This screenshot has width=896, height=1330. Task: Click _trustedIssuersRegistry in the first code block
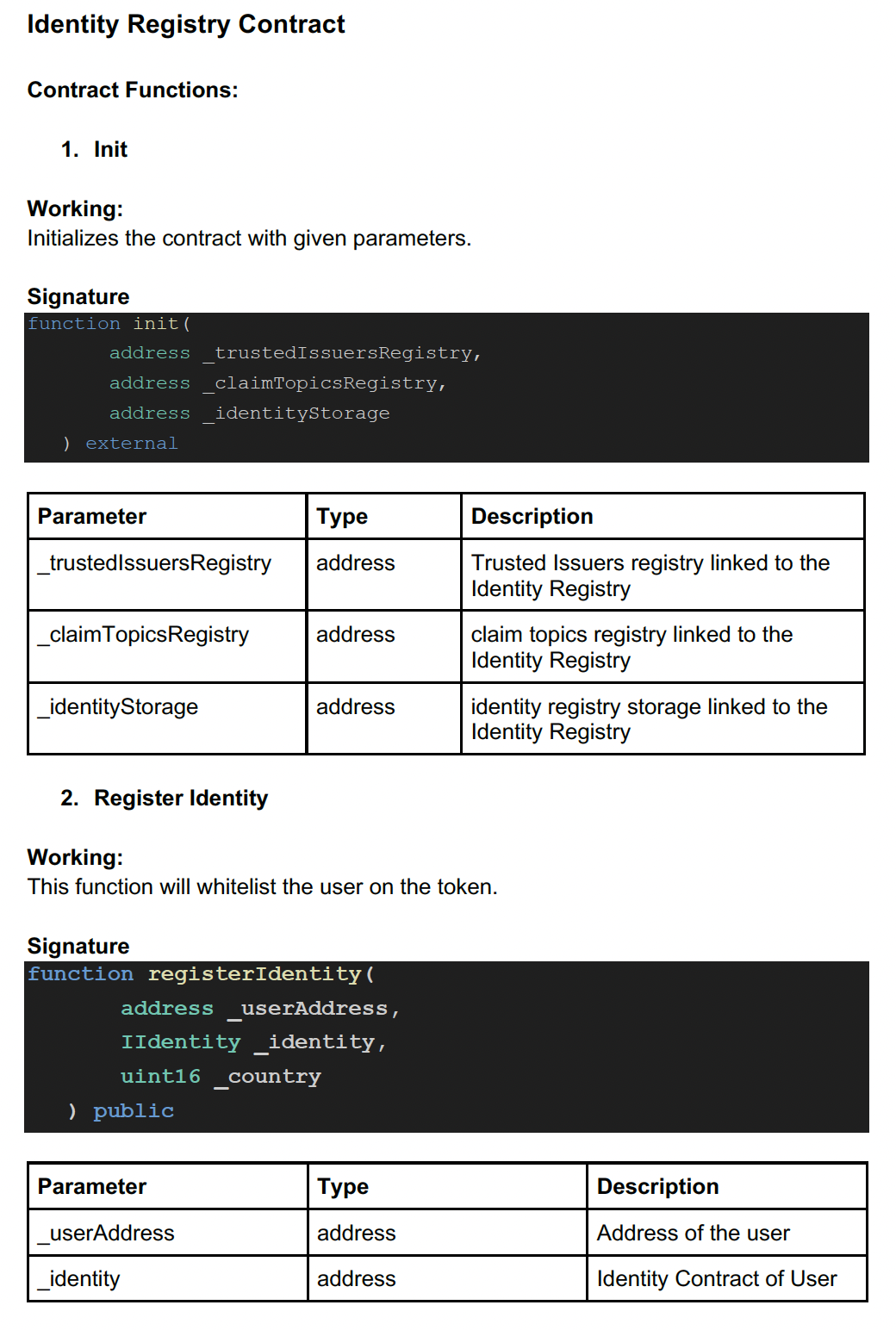(x=343, y=353)
